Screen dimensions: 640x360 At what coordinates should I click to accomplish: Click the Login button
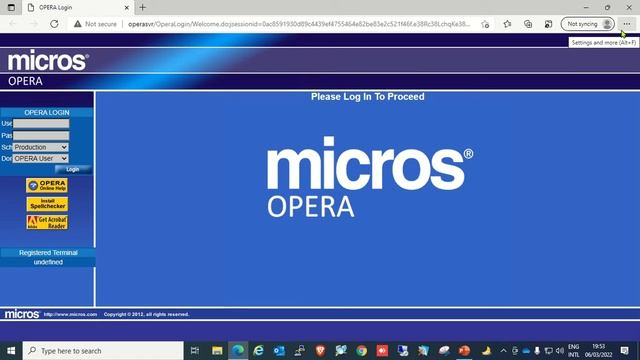73,169
